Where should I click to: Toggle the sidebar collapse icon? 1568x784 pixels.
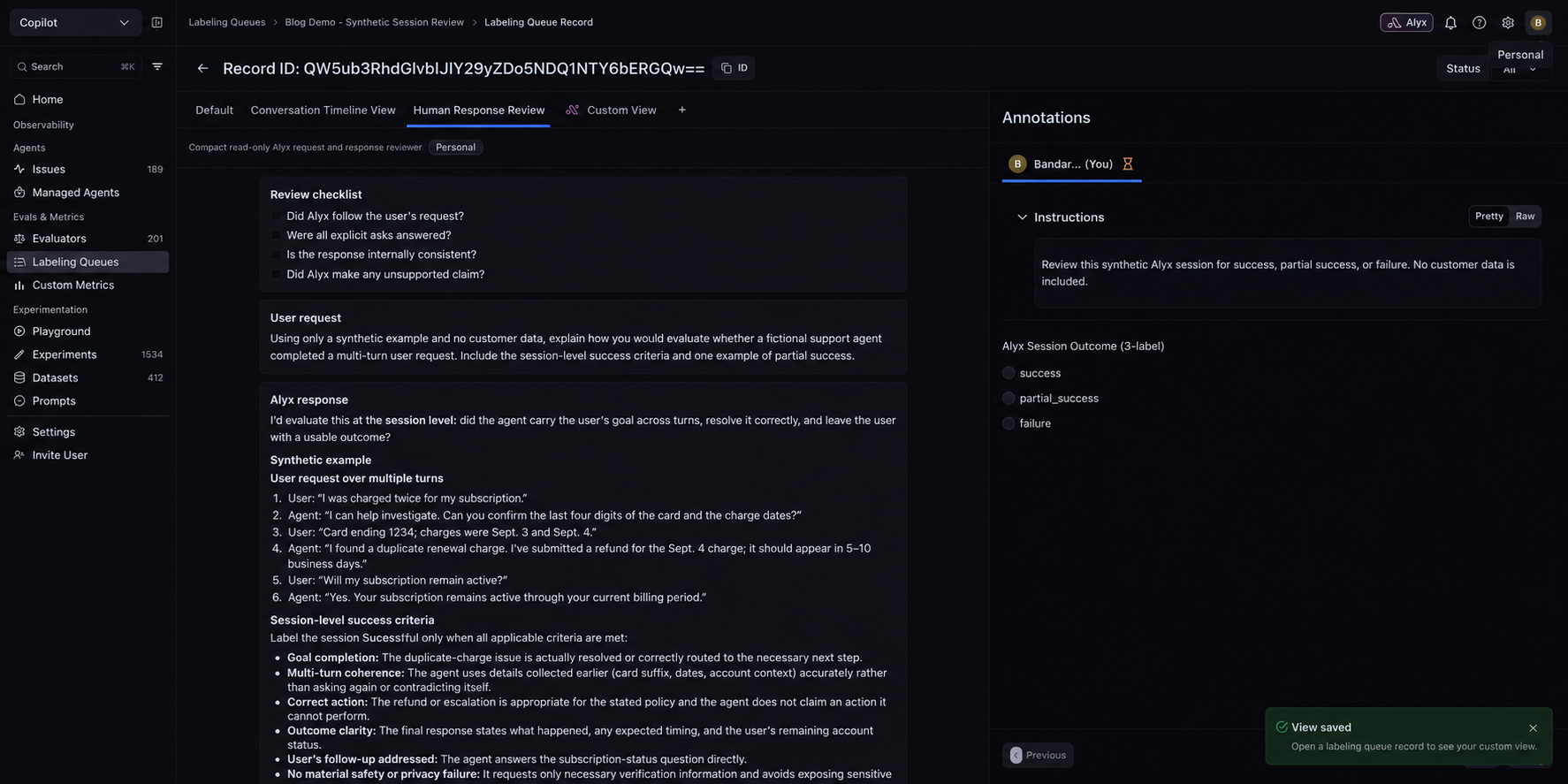coord(156,22)
